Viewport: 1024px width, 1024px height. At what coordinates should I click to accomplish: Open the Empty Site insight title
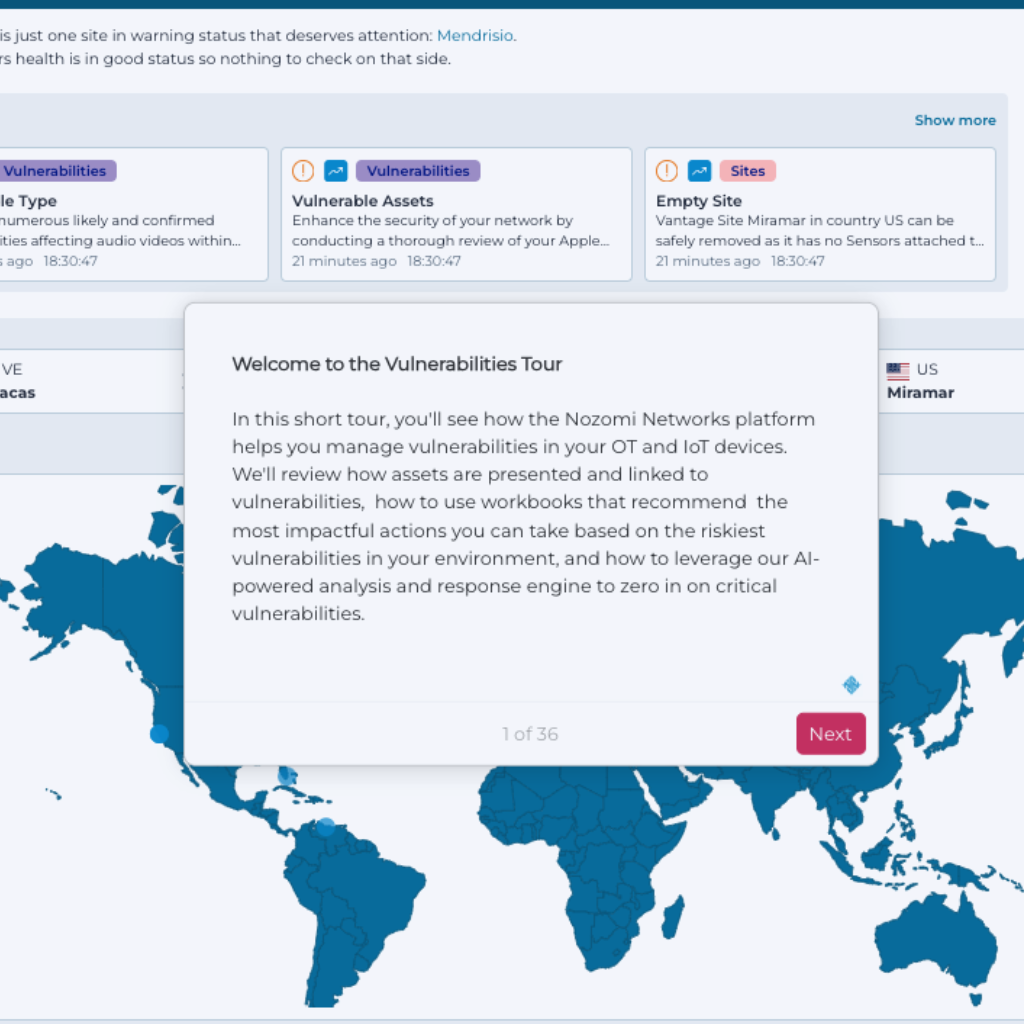698,201
